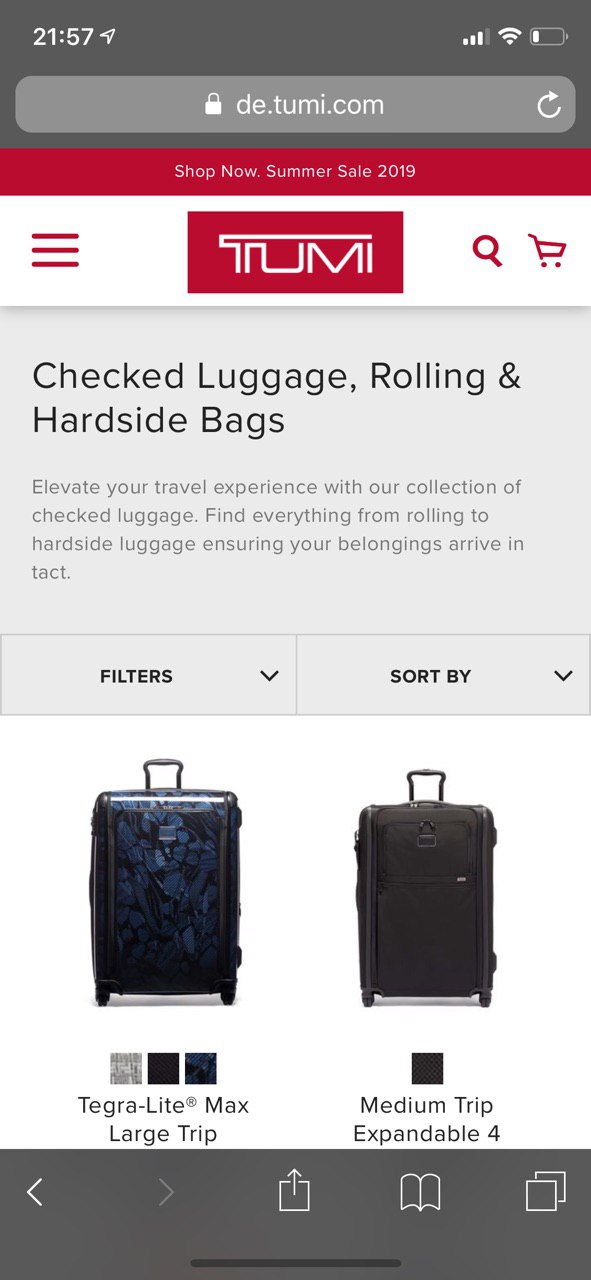Reload the page in Safari
591x1280 pixels.
[548, 105]
